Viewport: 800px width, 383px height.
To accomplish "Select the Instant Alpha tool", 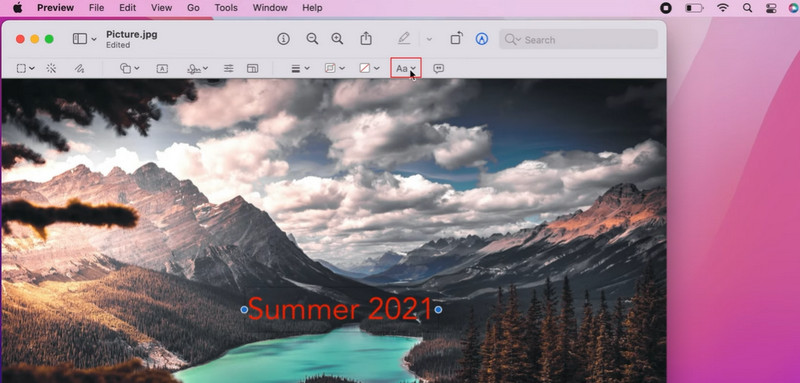I will pos(51,68).
